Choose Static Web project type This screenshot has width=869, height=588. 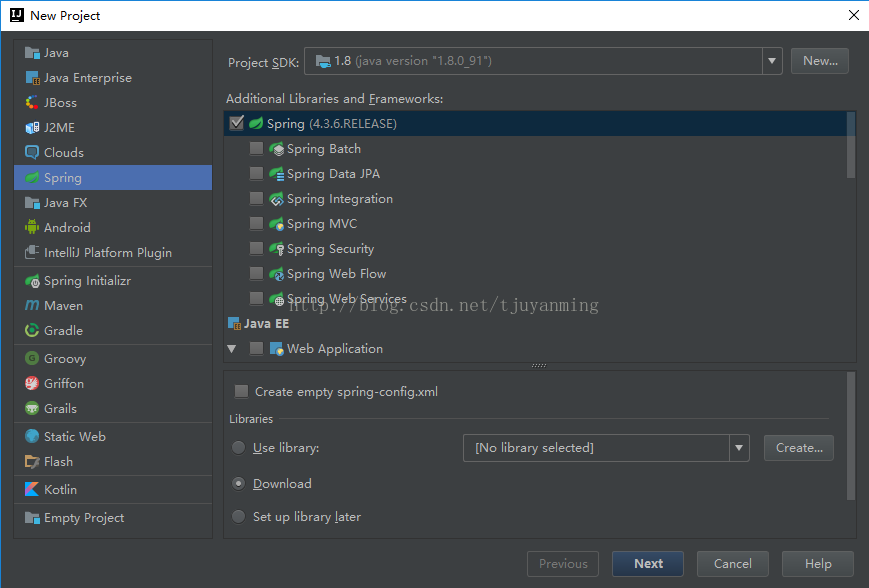(x=113, y=436)
